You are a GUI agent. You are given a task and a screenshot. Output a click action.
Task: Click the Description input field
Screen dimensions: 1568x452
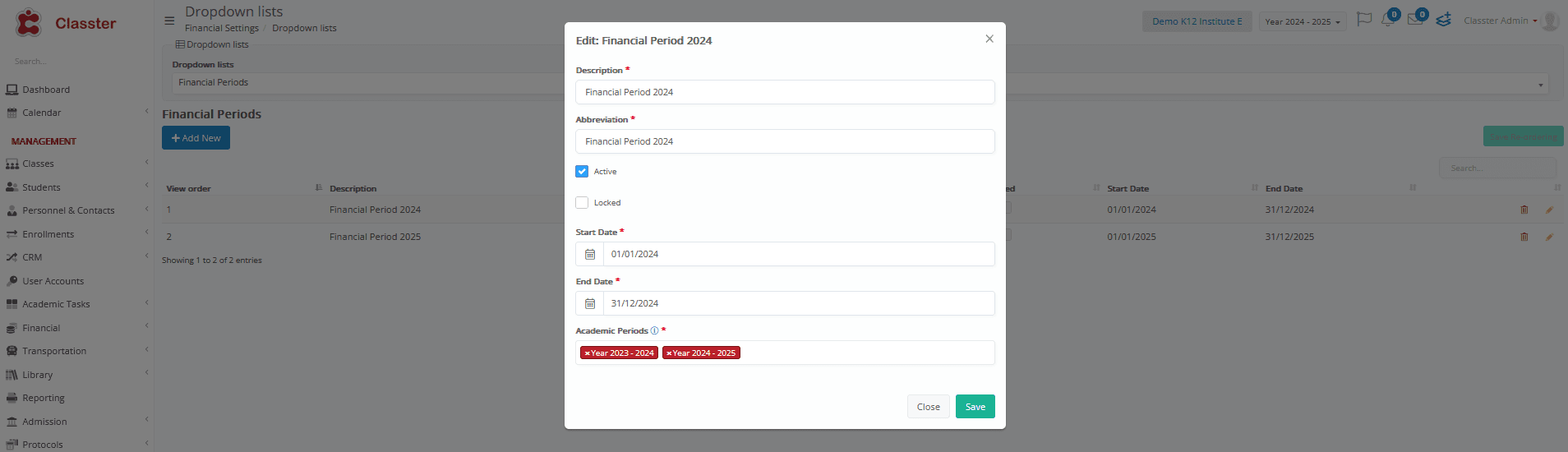pos(785,92)
